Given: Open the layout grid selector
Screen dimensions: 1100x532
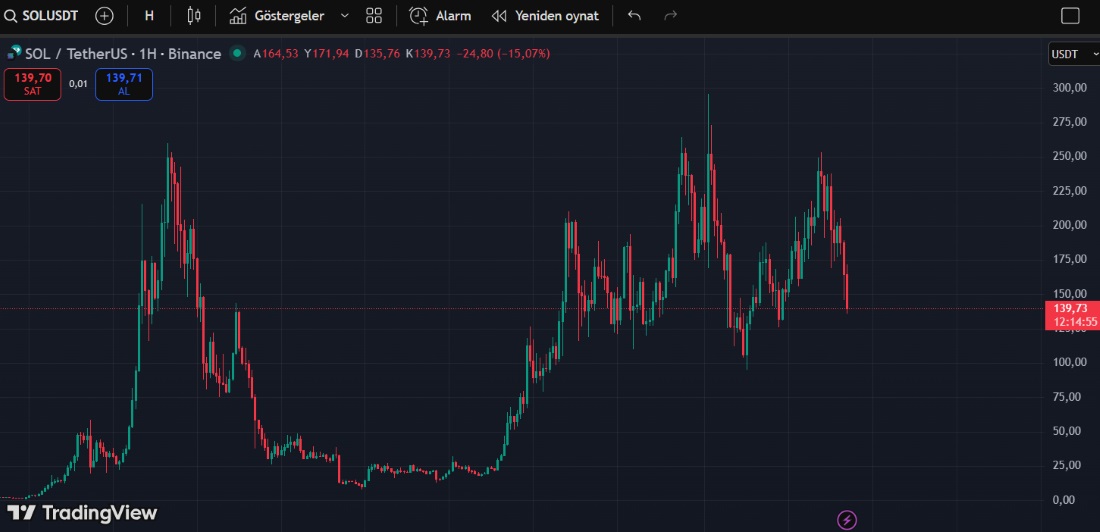Looking at the screenshot, I should pyautogui.click(x=374, y=15).
